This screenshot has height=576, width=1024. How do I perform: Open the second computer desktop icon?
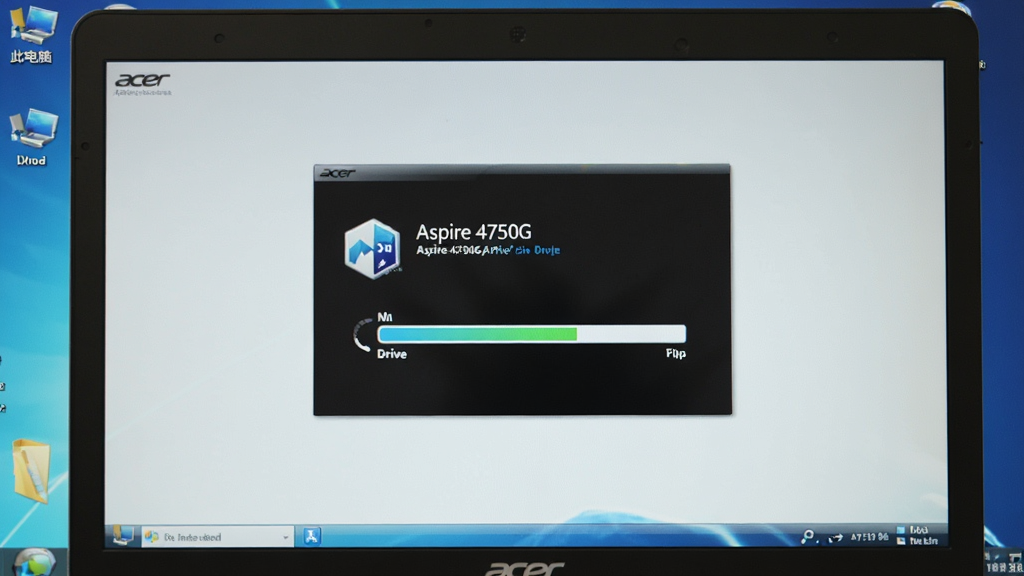click(33, 137)
